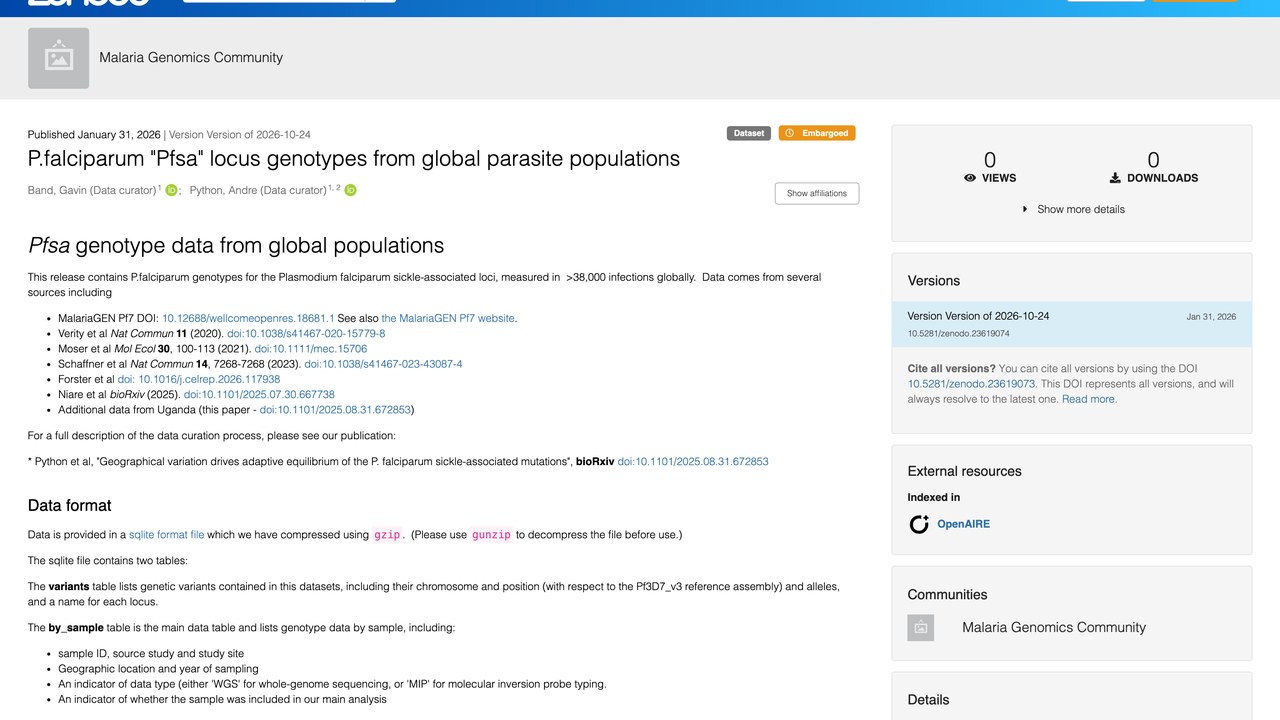Screen dimensions: 1280x720
Task: Click the download icon beside DOWNLOADS
Action: point(1115,178)
